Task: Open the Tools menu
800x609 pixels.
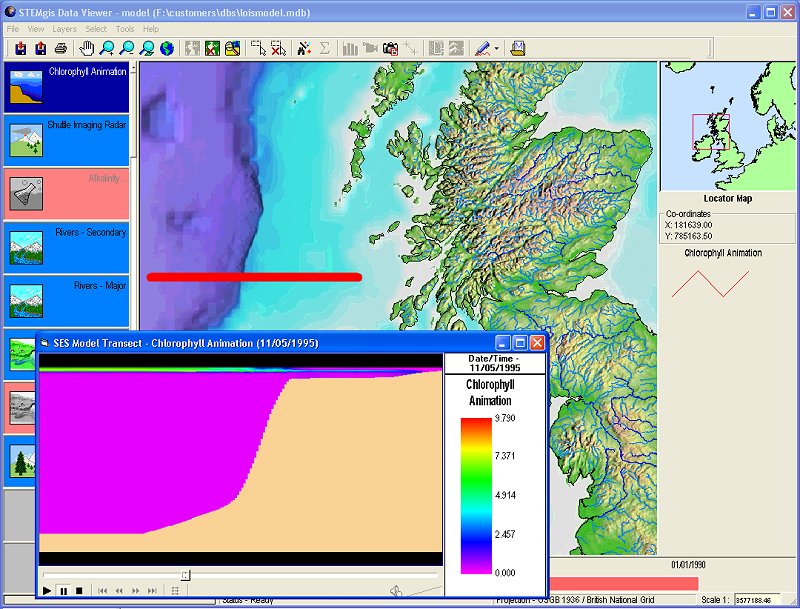Action: point(124,29)
